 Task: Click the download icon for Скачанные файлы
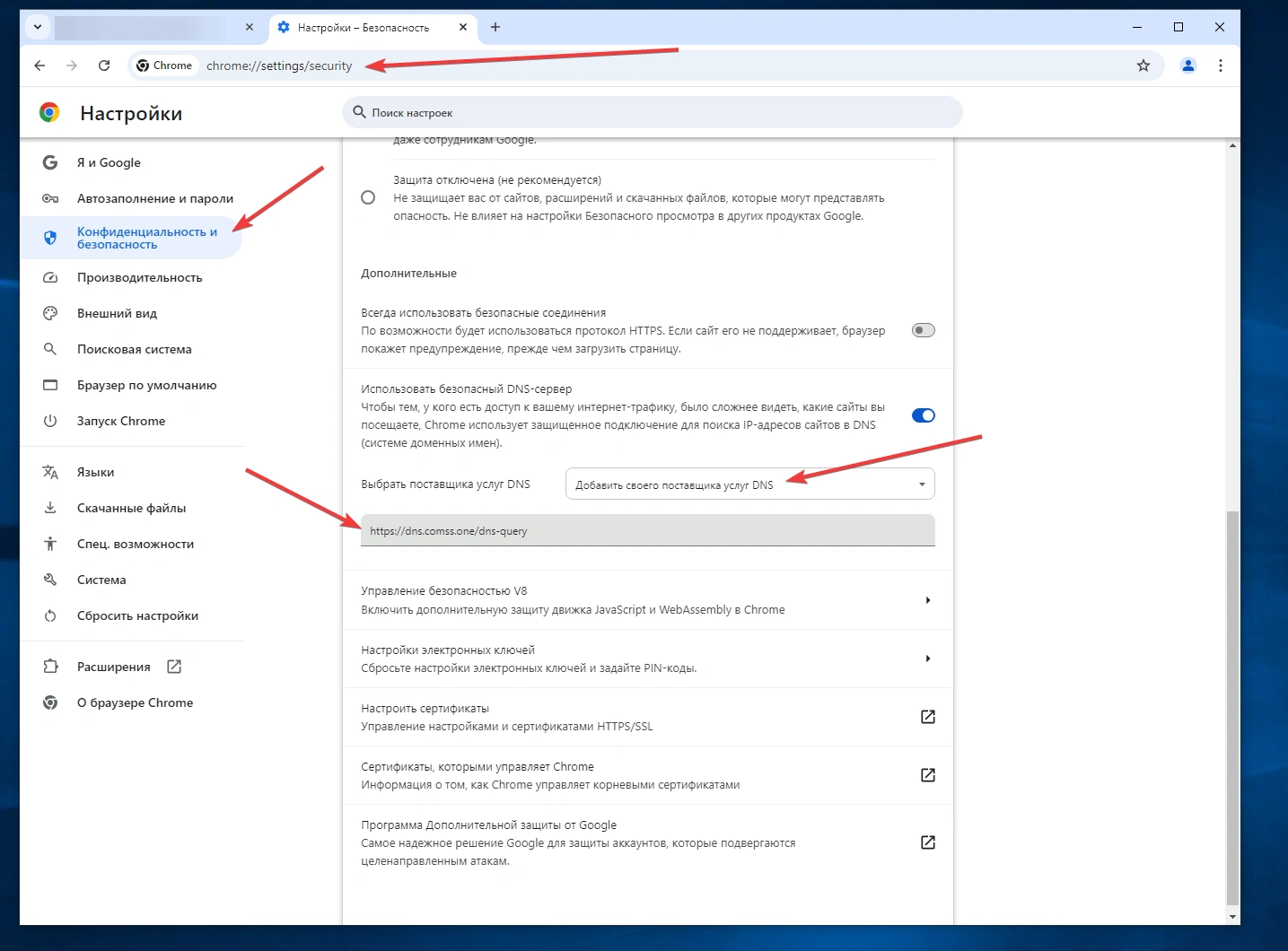coord(50,508)
